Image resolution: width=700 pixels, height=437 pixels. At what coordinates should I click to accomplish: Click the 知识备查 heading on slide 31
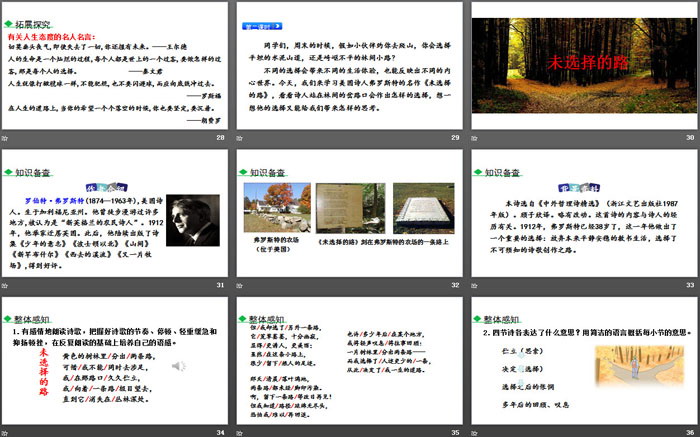pos(33,172)
